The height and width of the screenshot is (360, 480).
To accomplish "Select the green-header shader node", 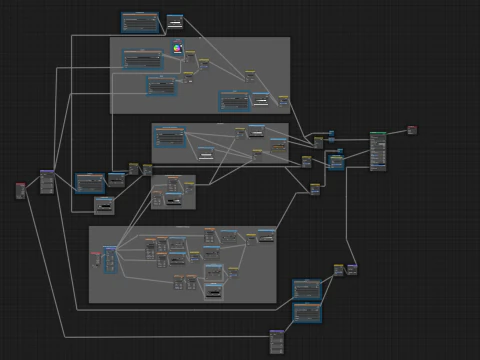I will [x=378, y=152].
